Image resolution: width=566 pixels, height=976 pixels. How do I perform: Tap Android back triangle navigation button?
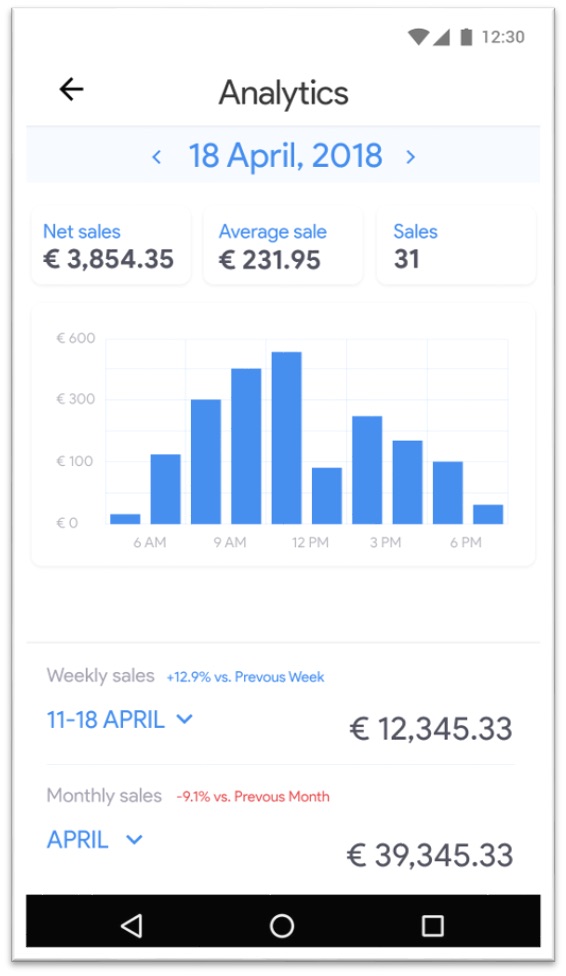[131, 926]
